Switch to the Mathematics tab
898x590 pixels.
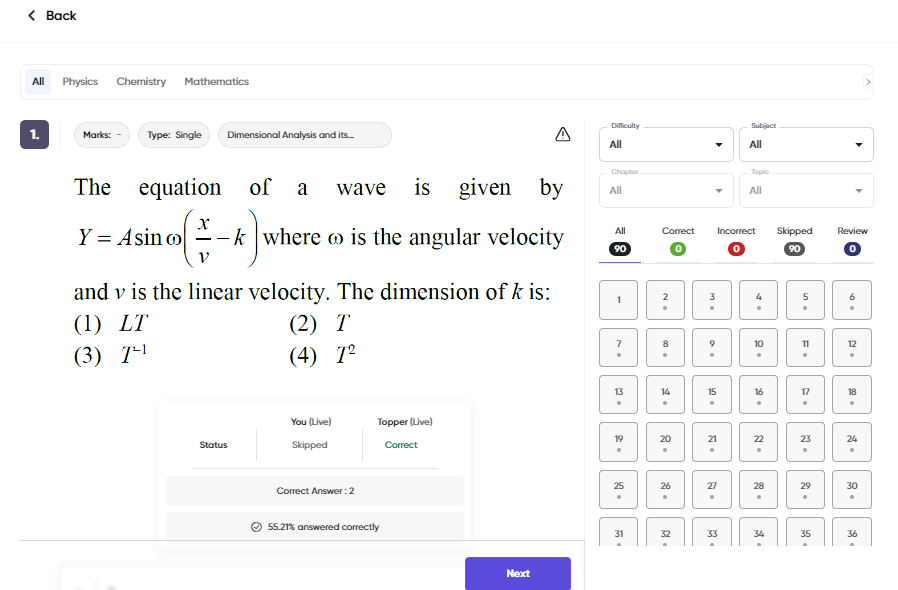pyautogui.click(x=216, y=81)
